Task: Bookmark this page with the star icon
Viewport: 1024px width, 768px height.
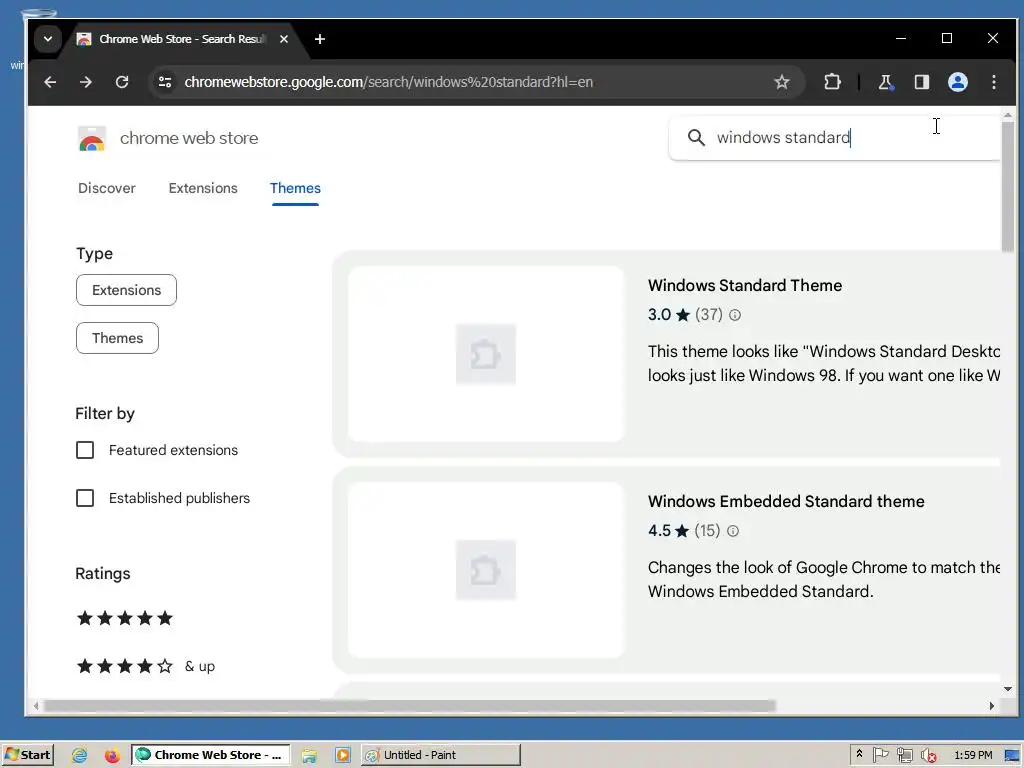Action: pyautogui.click(x=782, y=82)
